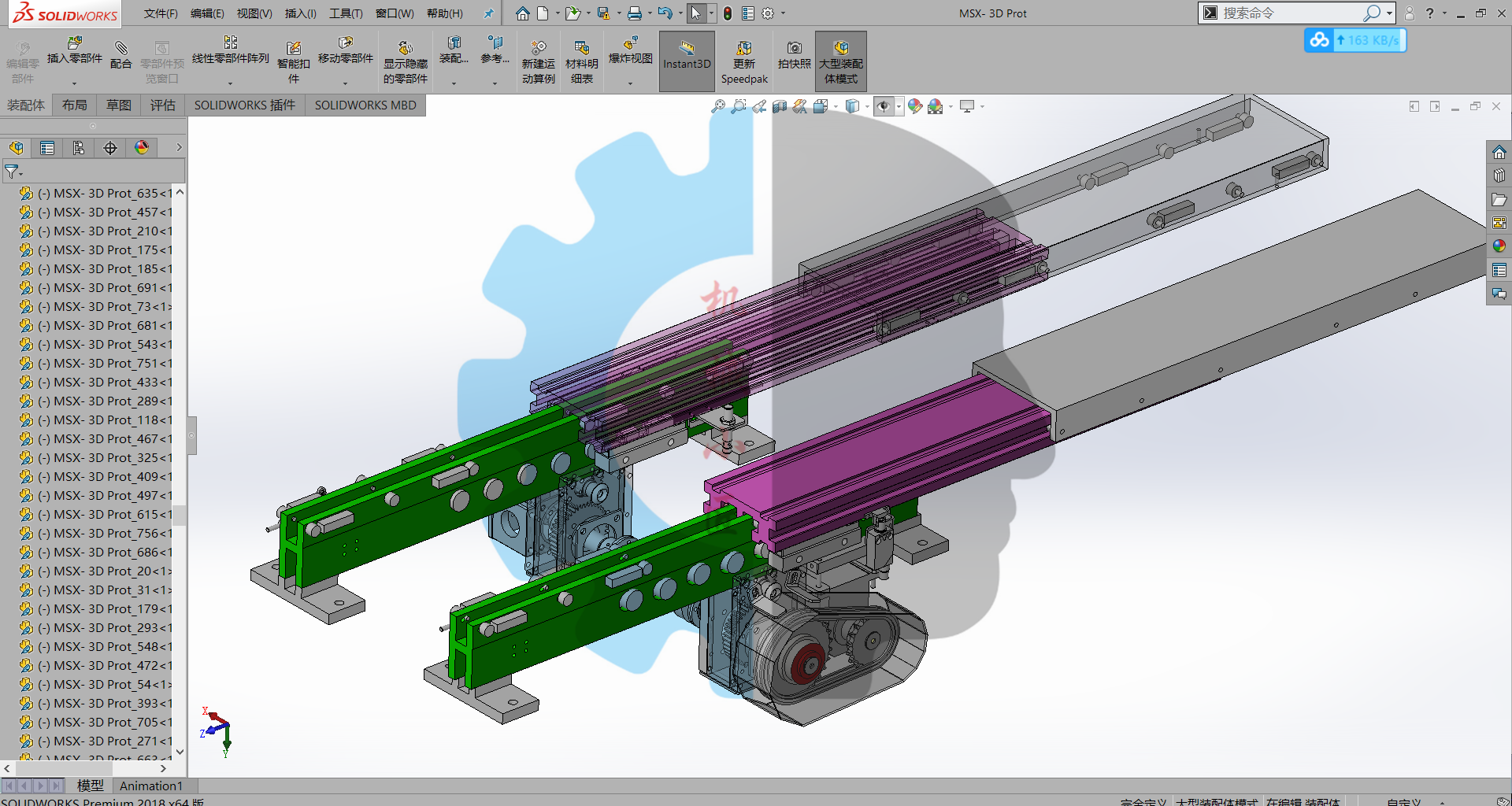This screenshot has width=1512, height=806.
Task: Expand 爆炸视图 dropdown arrow
Action: (x=630, y=83)
